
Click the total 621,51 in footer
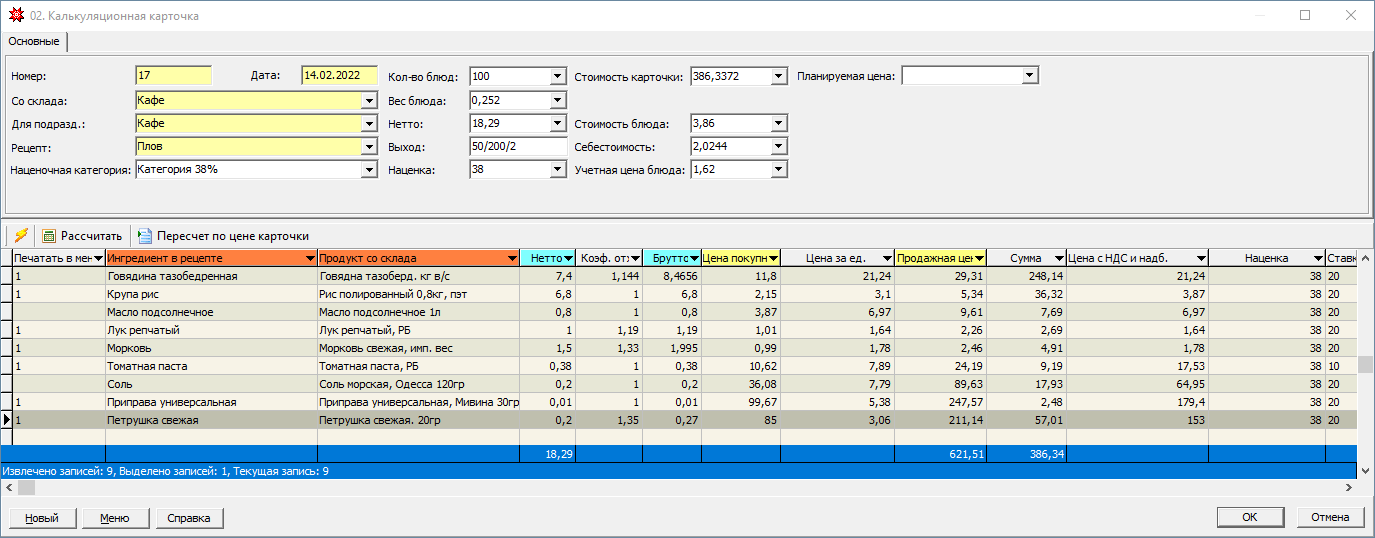point(941,454)
